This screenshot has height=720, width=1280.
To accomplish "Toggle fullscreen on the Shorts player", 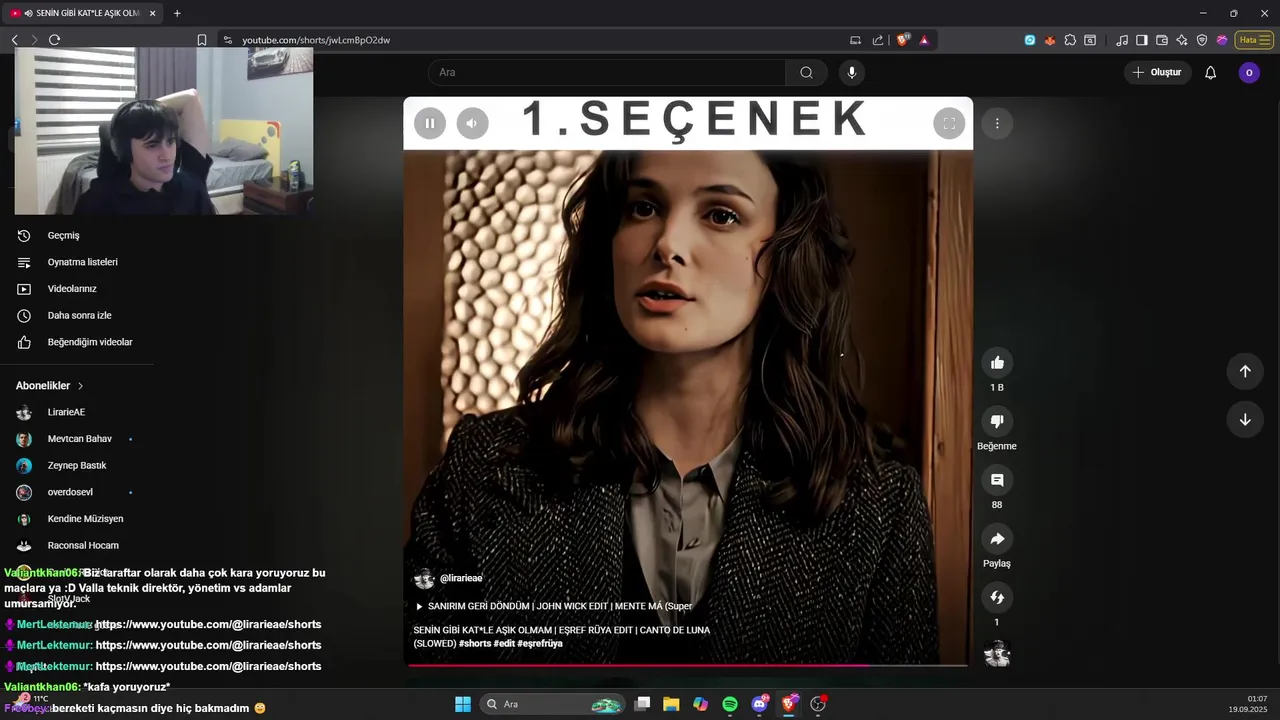I will [x=949, y=123].
